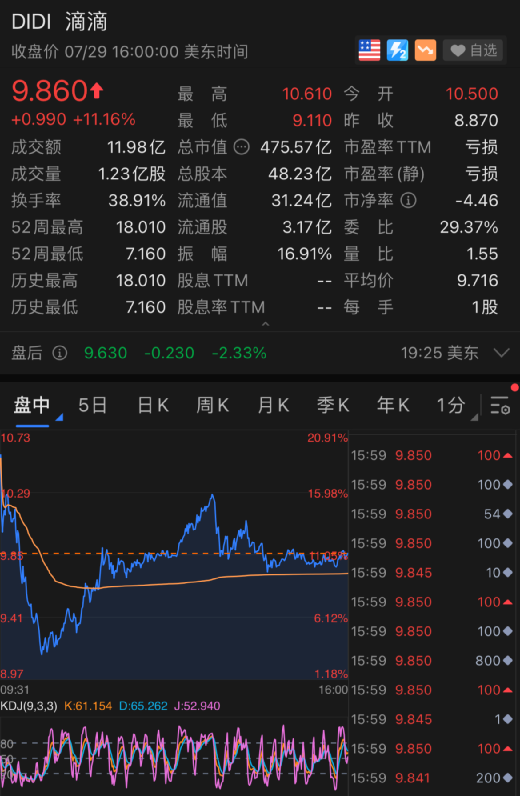Select the 盘中 intraday tab
Screen dimensions: 520x796
tap(31, 405)
